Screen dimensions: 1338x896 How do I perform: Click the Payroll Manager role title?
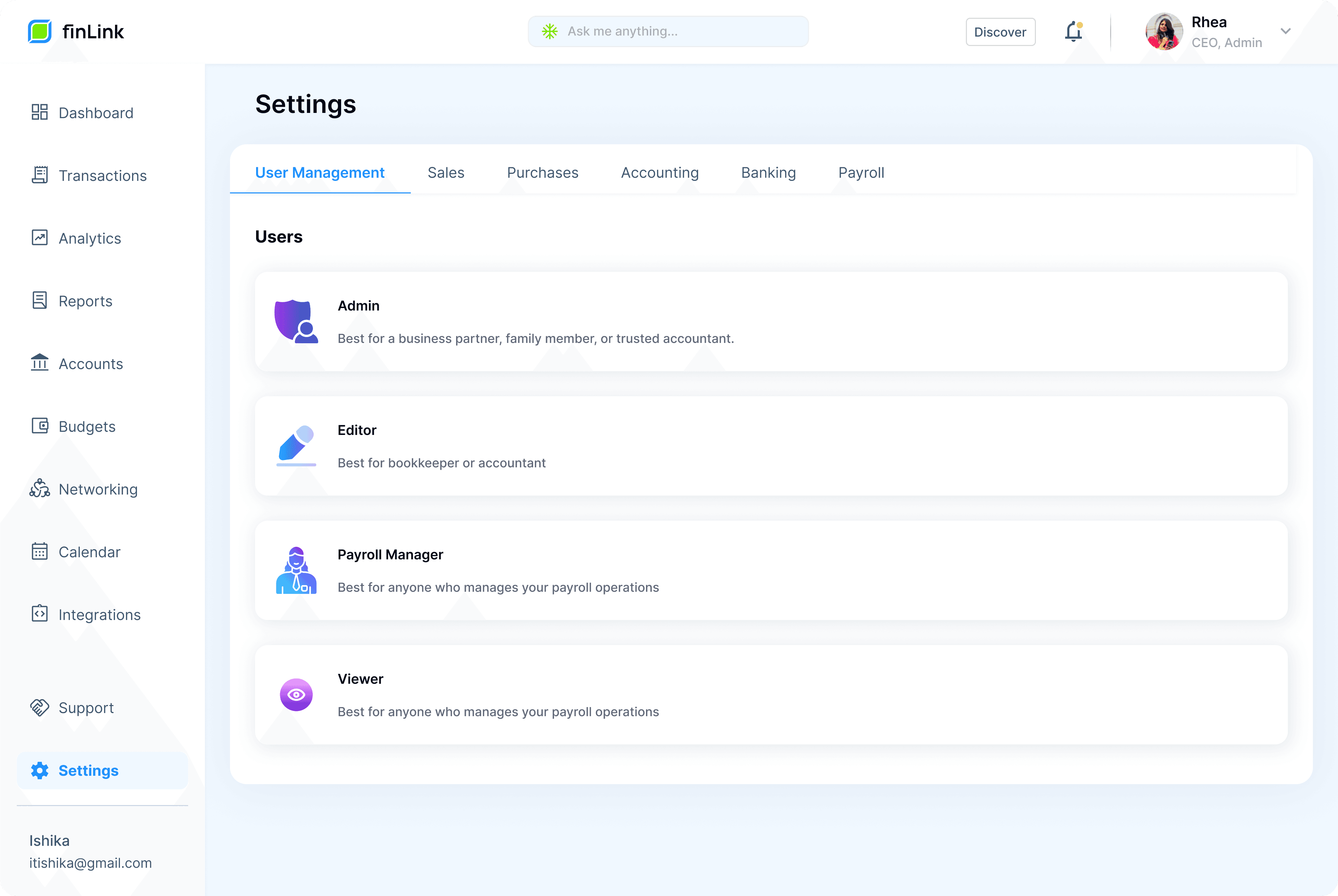(390, 555)
